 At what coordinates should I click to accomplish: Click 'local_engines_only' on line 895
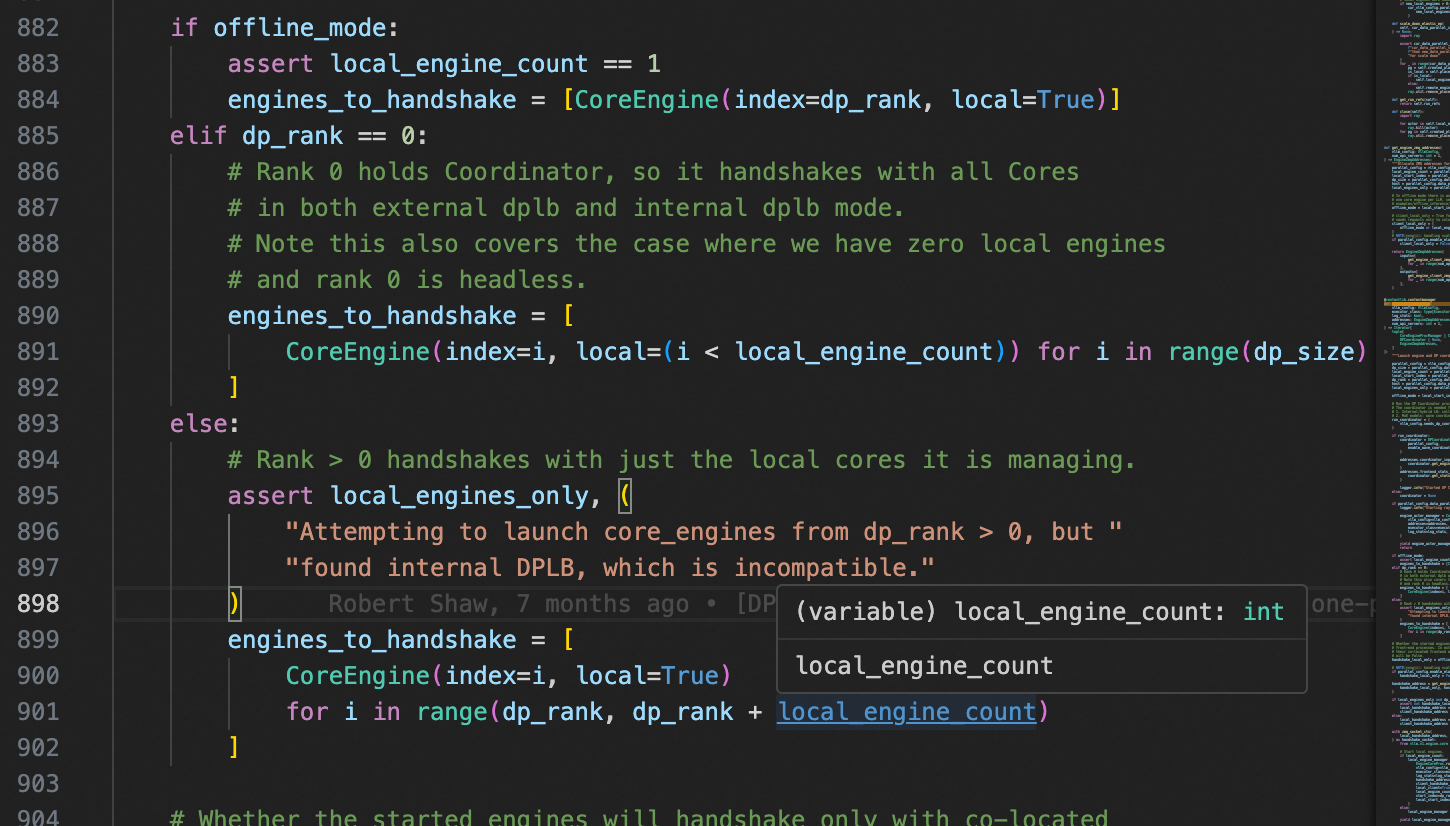coord(459,495)
